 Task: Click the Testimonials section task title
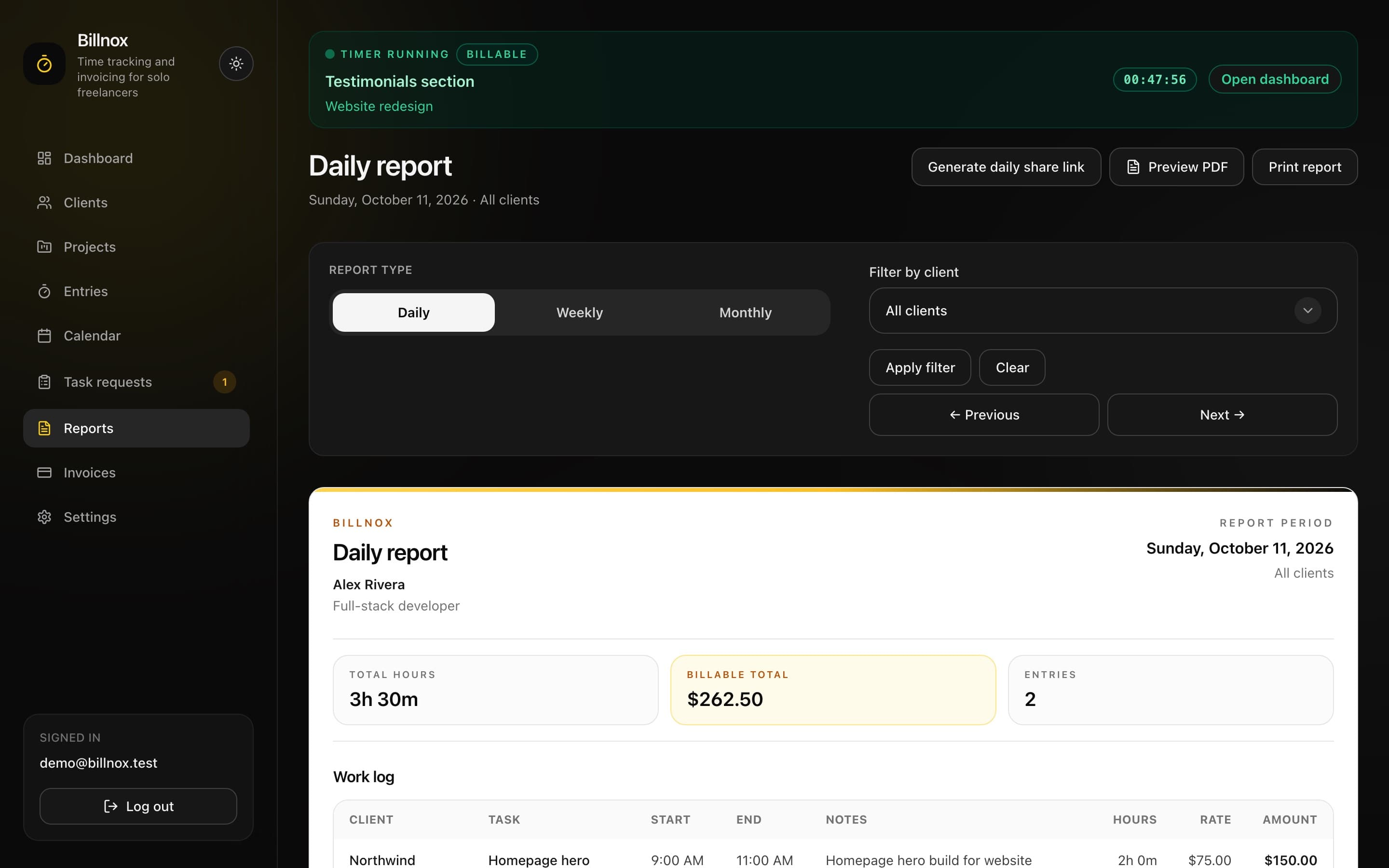point(399,81)
